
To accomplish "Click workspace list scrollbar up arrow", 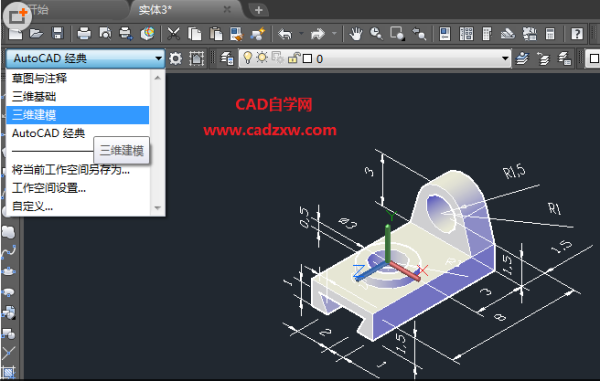I will [x=157, y=78].
